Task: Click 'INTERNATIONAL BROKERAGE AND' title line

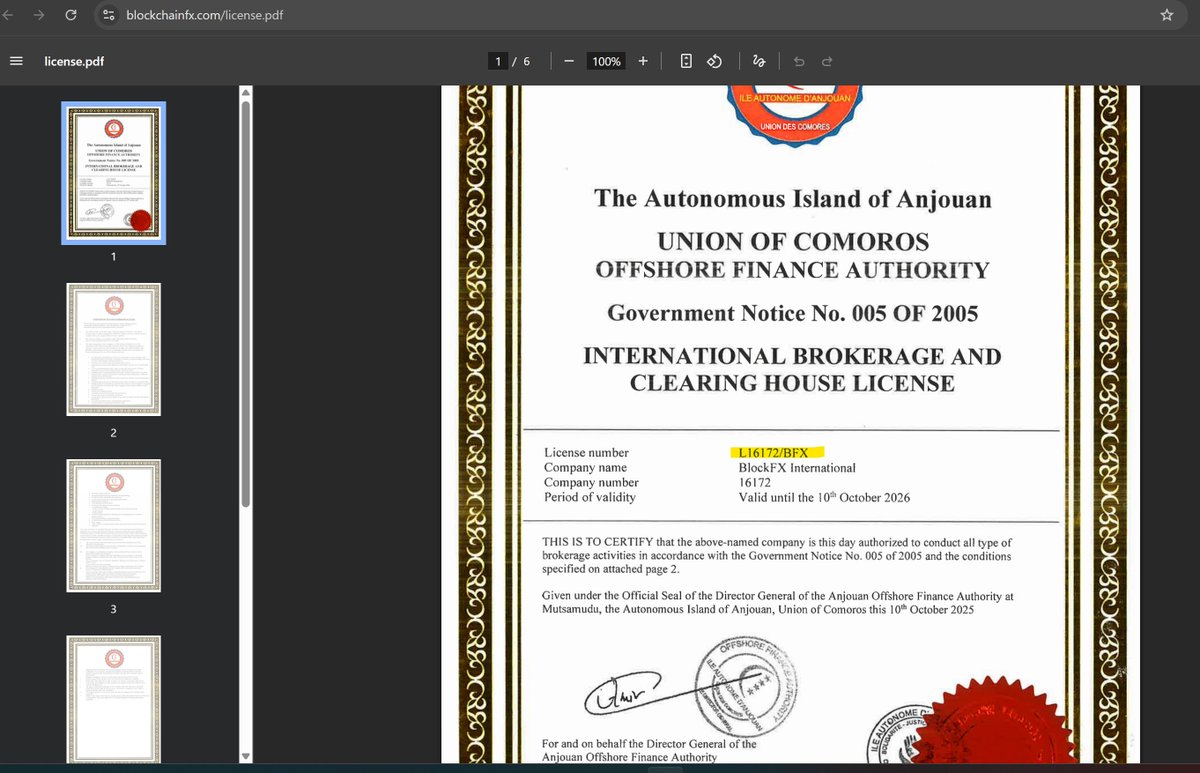Action: click(x=792, y=356)
